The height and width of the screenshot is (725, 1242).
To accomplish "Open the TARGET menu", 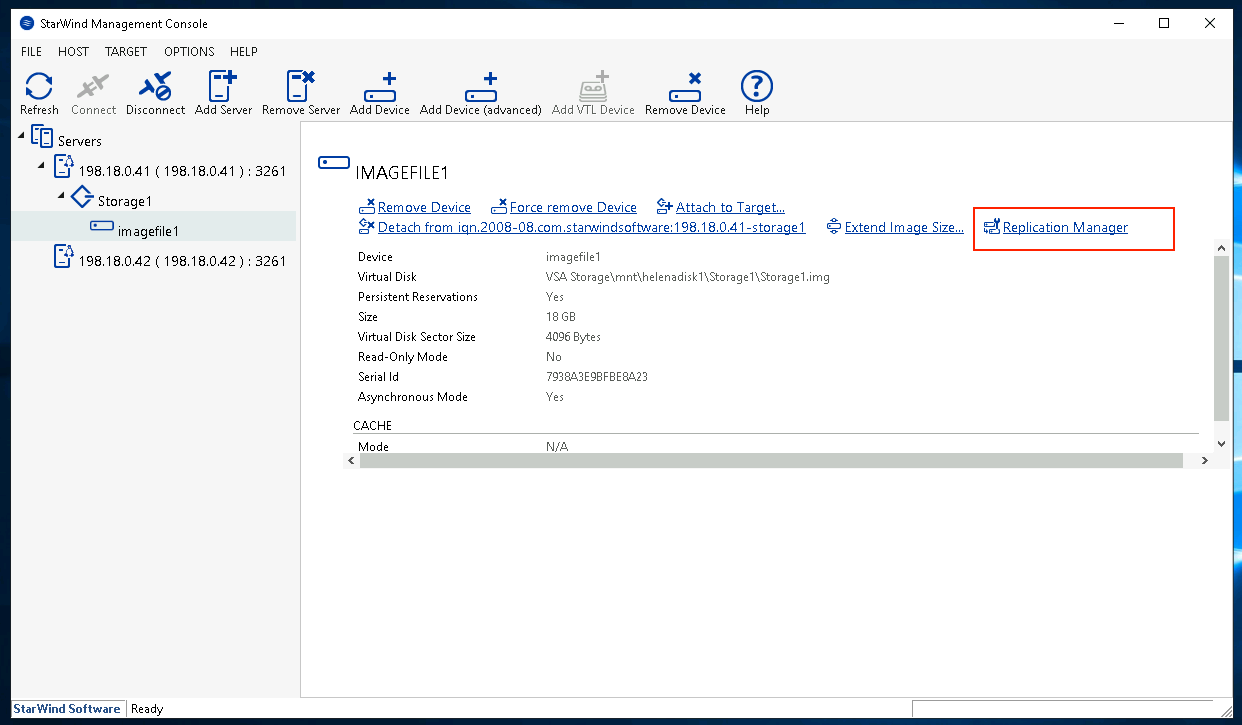I will pos(126,51).
